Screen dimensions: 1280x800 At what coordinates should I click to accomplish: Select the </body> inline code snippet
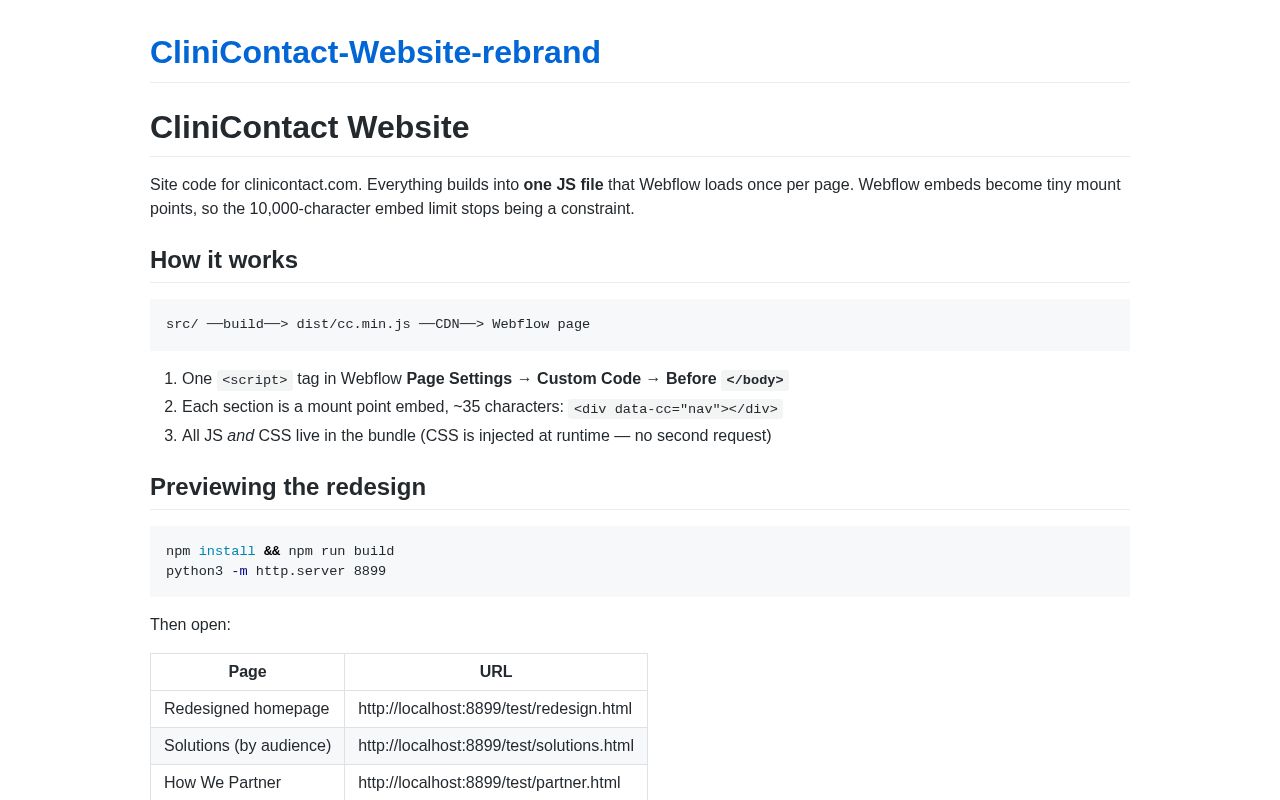click(x=755, y=380)
